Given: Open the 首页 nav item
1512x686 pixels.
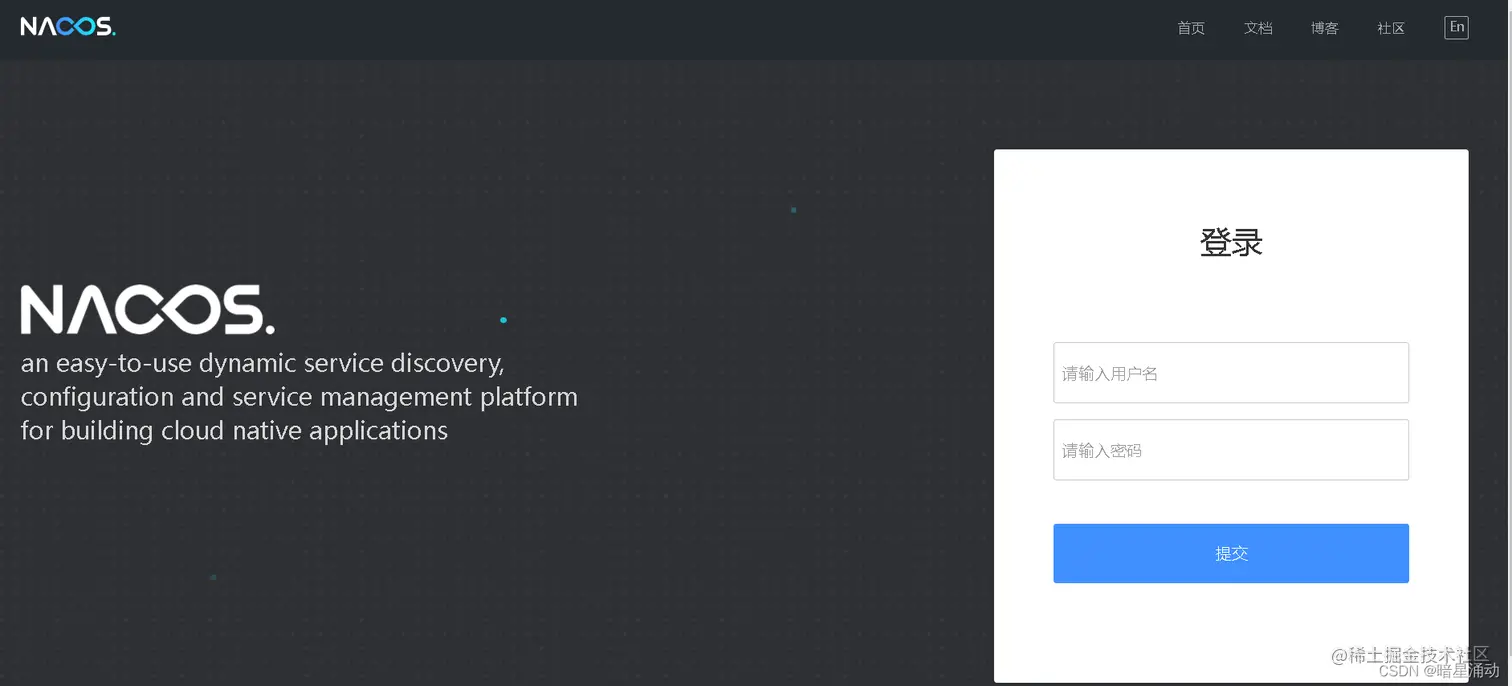Looking at the screenshot, I should [x=1191, y=28].
